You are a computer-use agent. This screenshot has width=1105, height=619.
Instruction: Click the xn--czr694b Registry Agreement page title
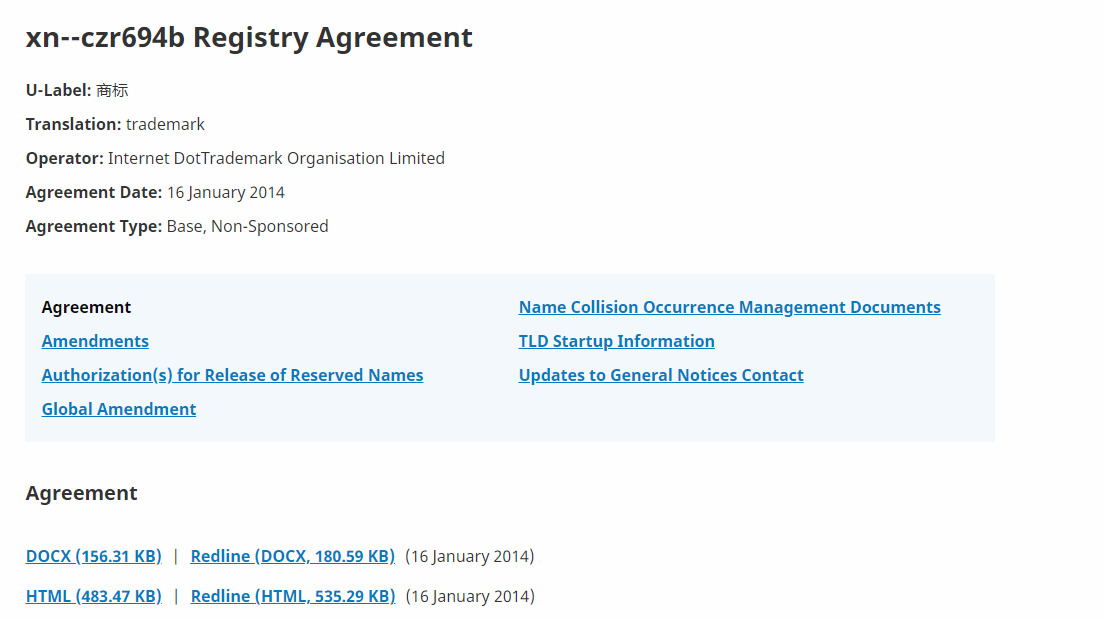(249, 37)
